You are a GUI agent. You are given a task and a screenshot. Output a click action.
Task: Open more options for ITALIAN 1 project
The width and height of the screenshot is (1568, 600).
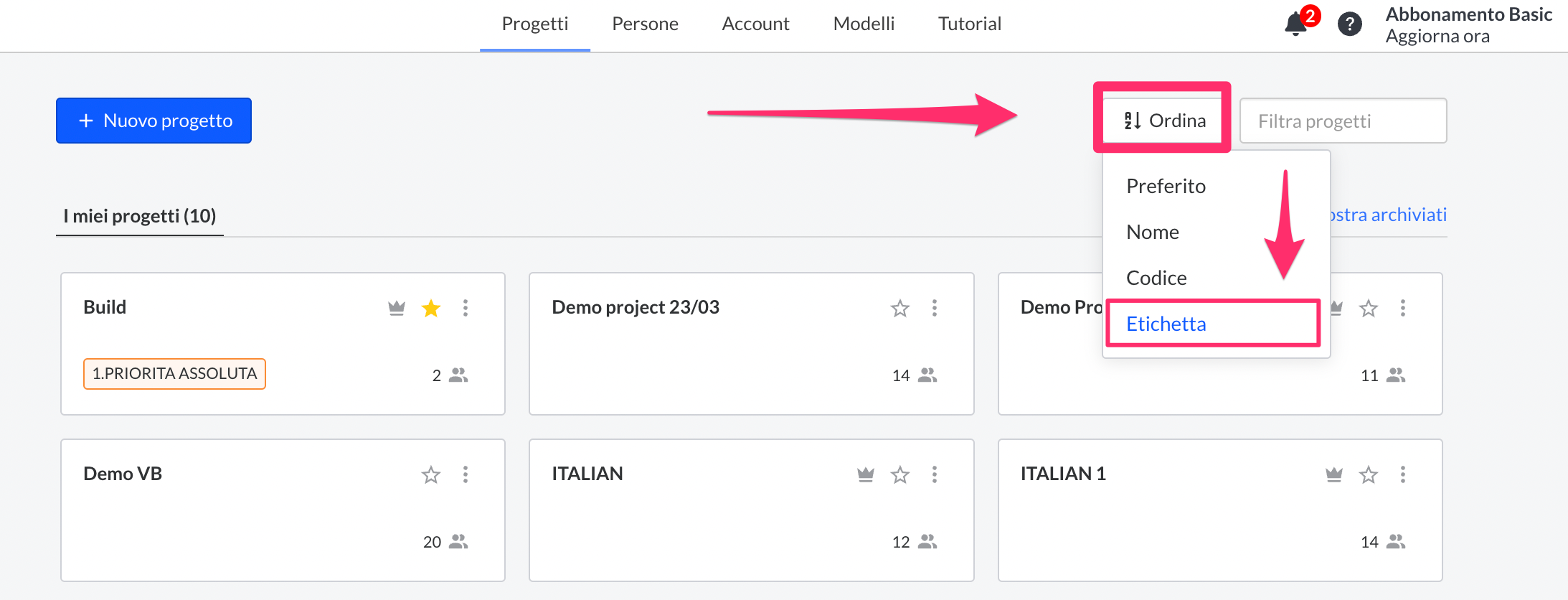coord(1403,474)
